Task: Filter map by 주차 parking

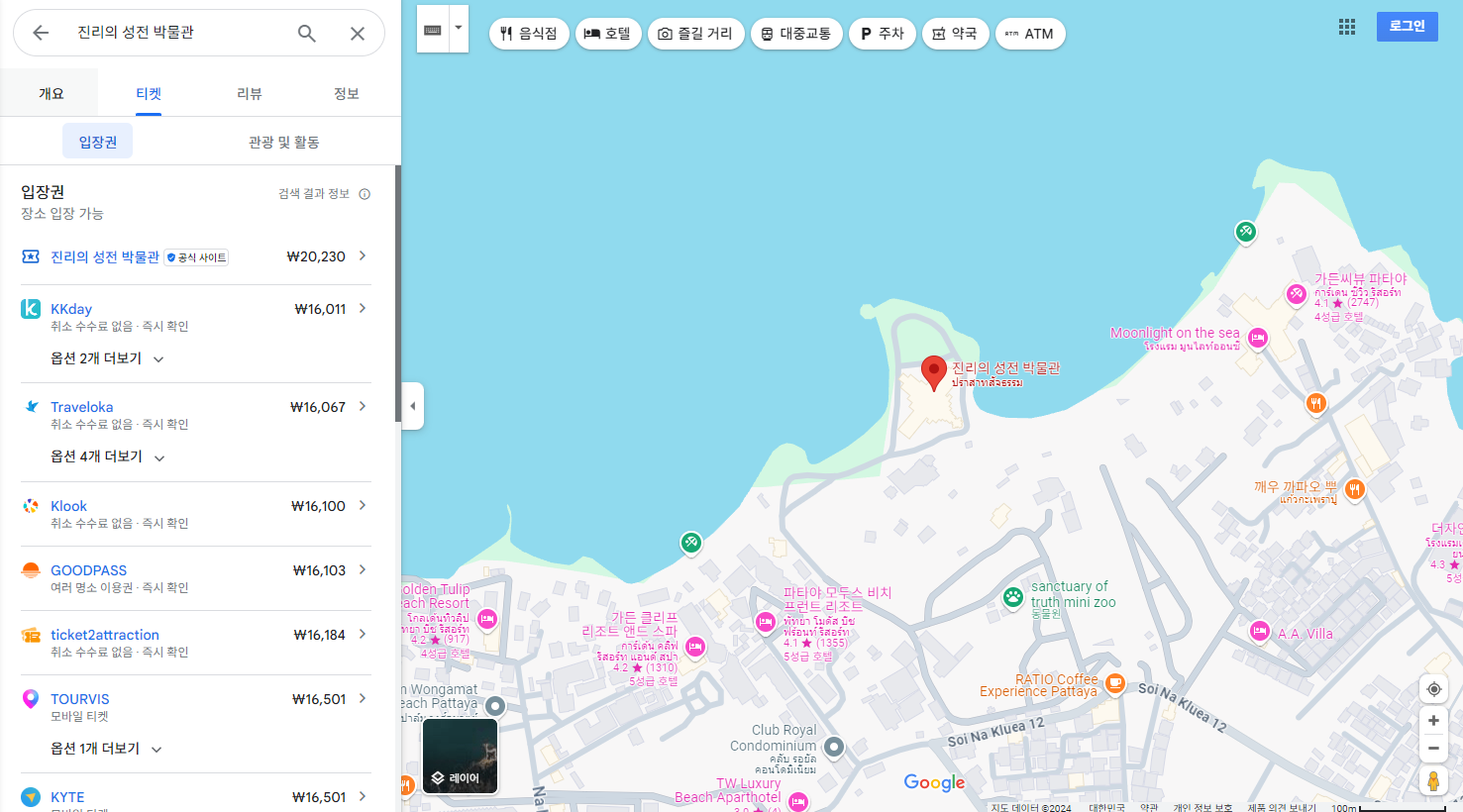Action: point(883,34)
